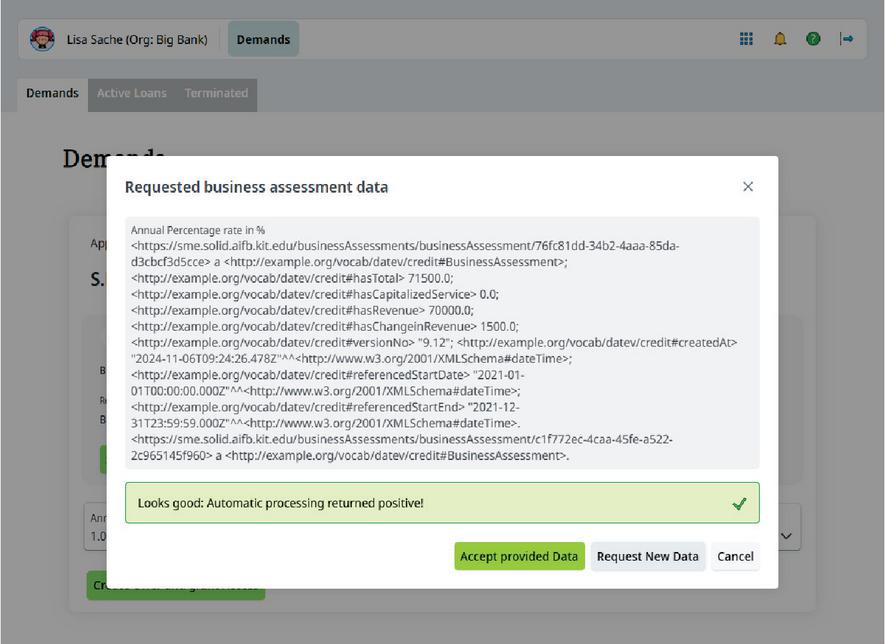Cancel the assessment data dialog
This screenshot has height=644, width=885.
pos(735,557)
